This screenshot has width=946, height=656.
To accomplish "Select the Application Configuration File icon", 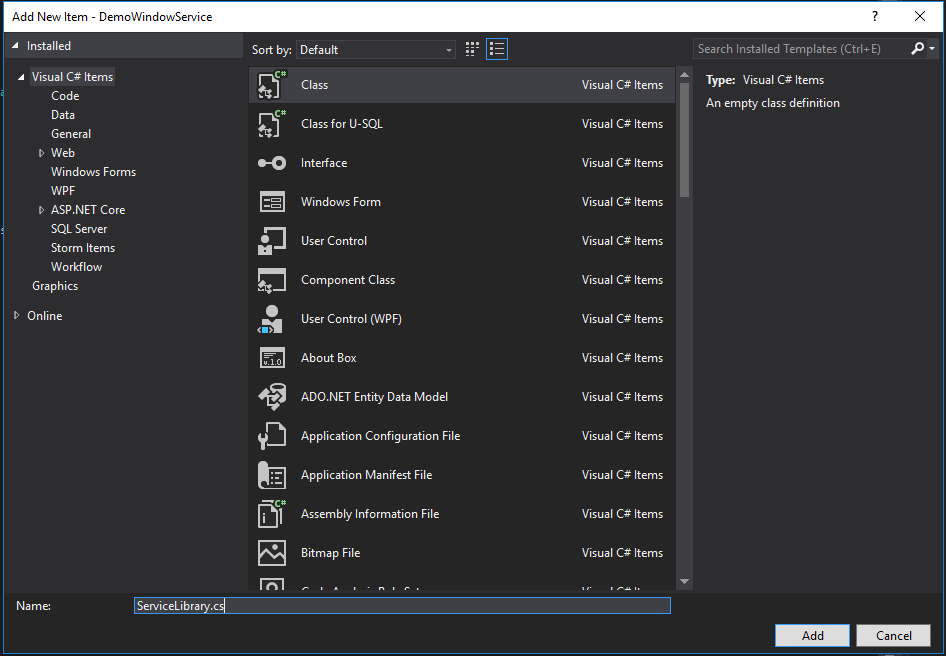I will pyautogui.click(x=272, y=435).
